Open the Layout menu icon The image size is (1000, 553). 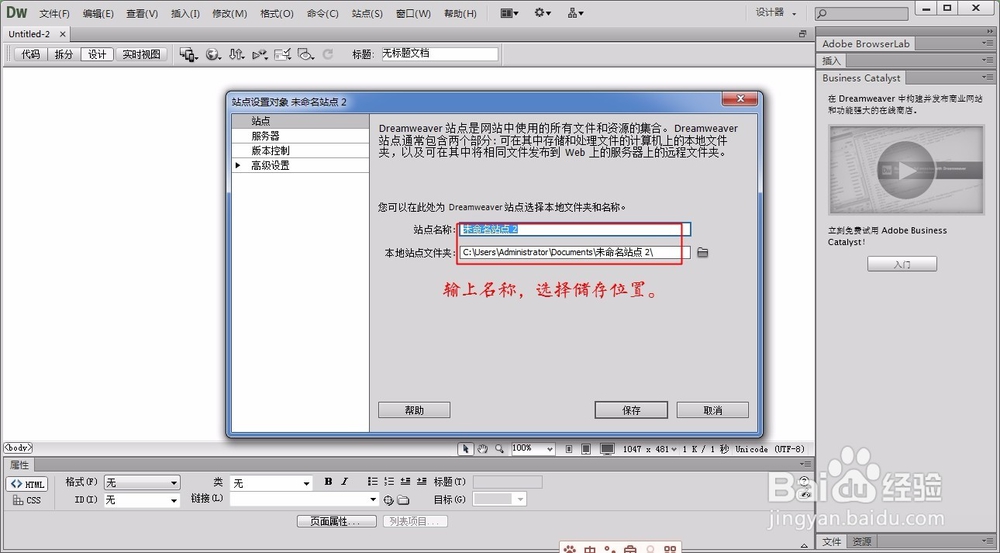[509, 13]
